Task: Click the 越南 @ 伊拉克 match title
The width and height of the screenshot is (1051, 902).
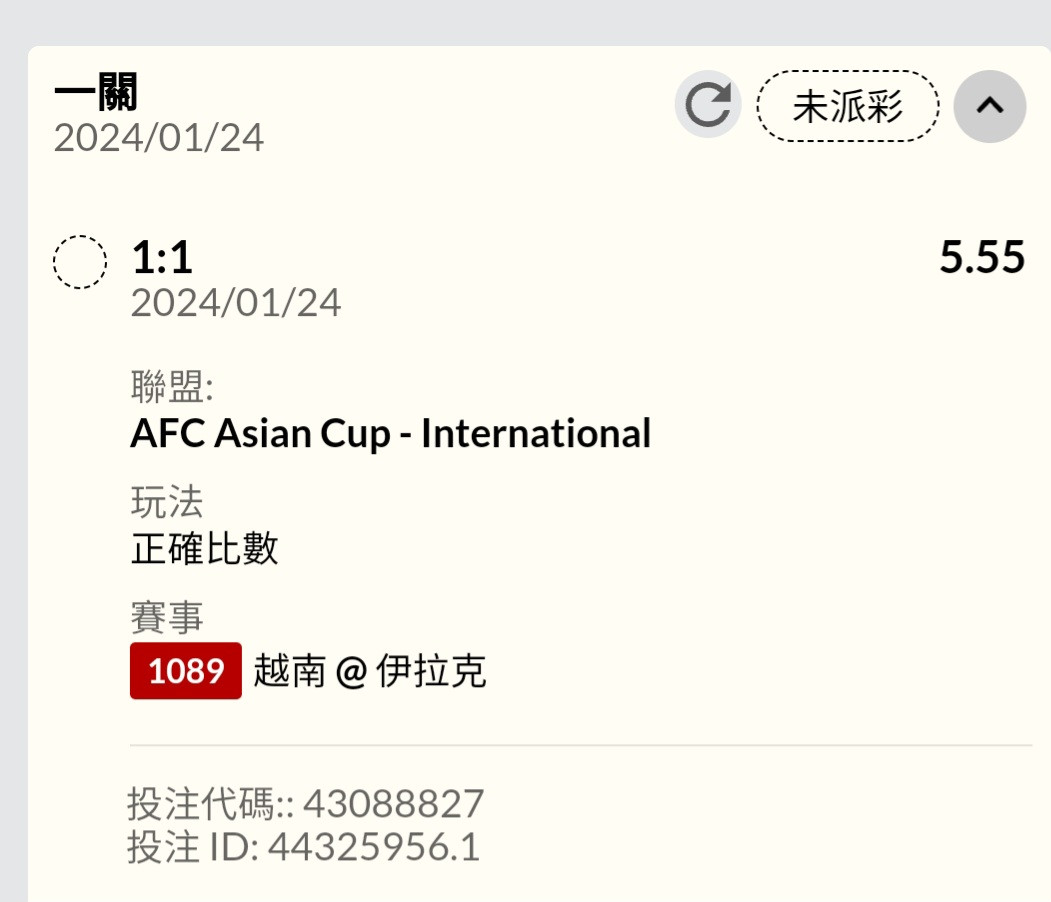Action: [370, 671]
